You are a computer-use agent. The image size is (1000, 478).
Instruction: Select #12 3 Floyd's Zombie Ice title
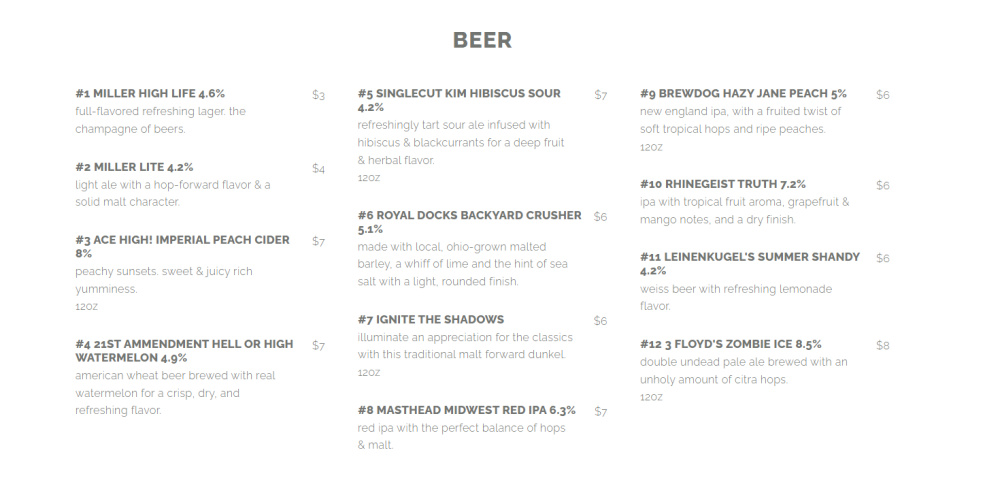click(x=731, y=344)
